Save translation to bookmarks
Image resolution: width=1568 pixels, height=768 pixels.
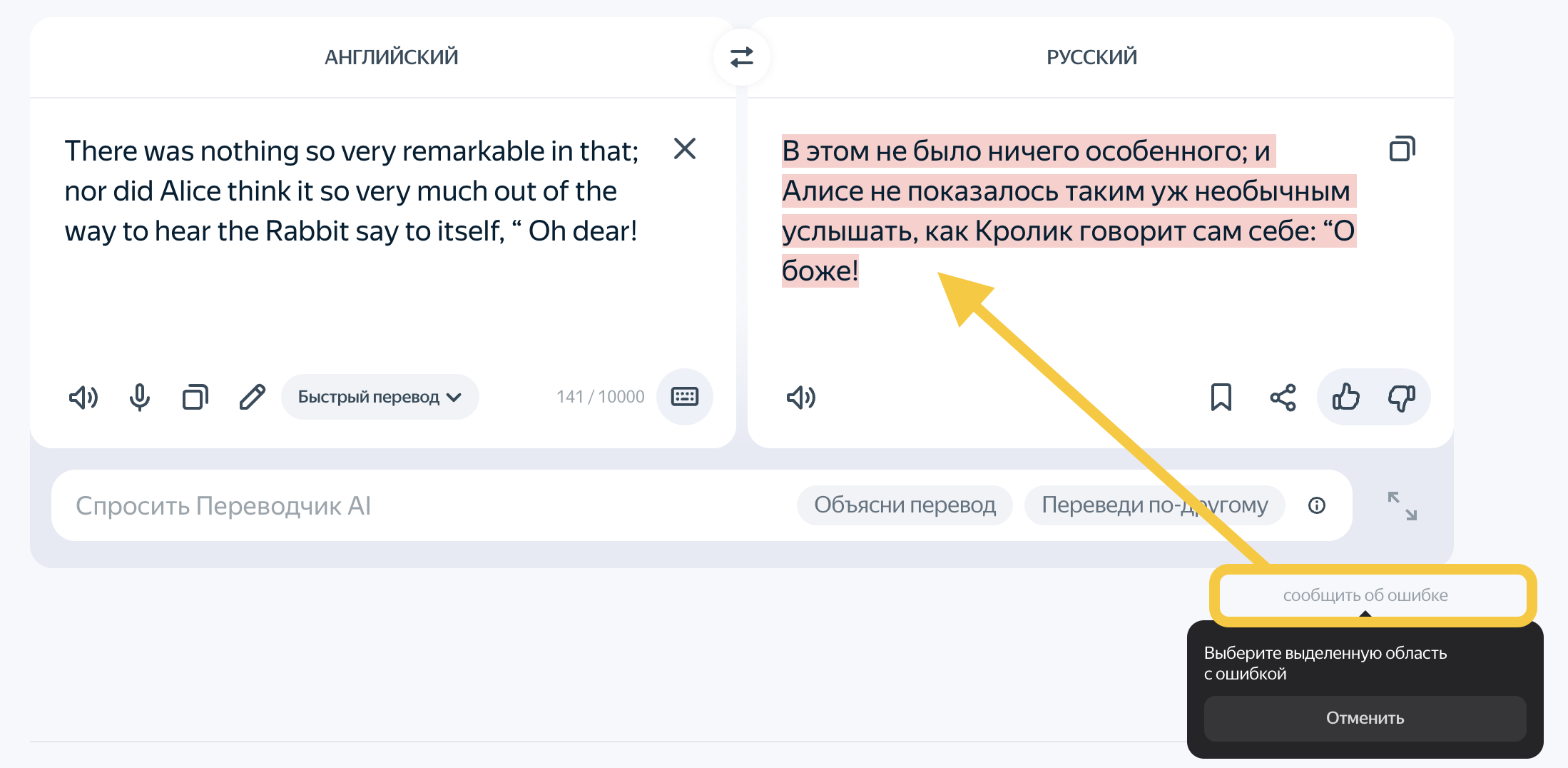(x=1221, y=398)
